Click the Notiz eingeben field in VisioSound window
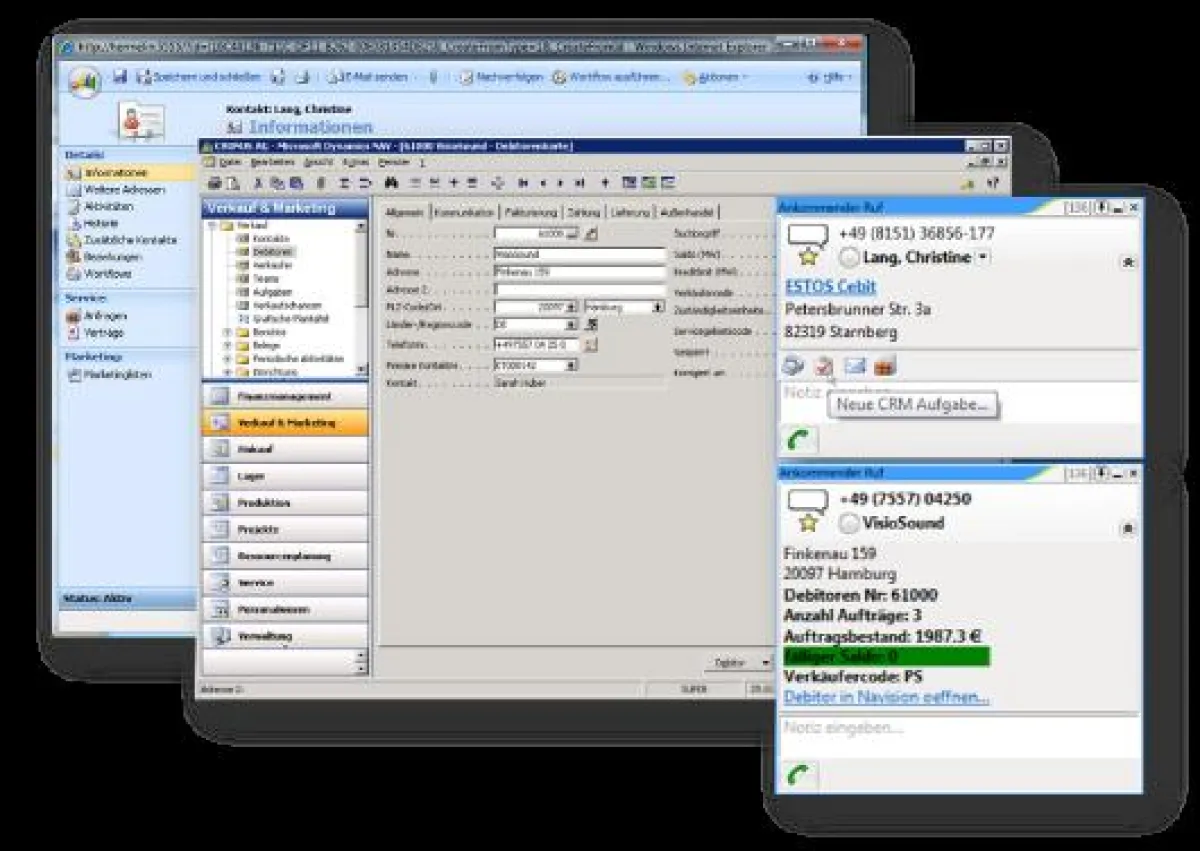Image resolution: width=1200 pixels, height=851 pixels. tap(957, 729)
